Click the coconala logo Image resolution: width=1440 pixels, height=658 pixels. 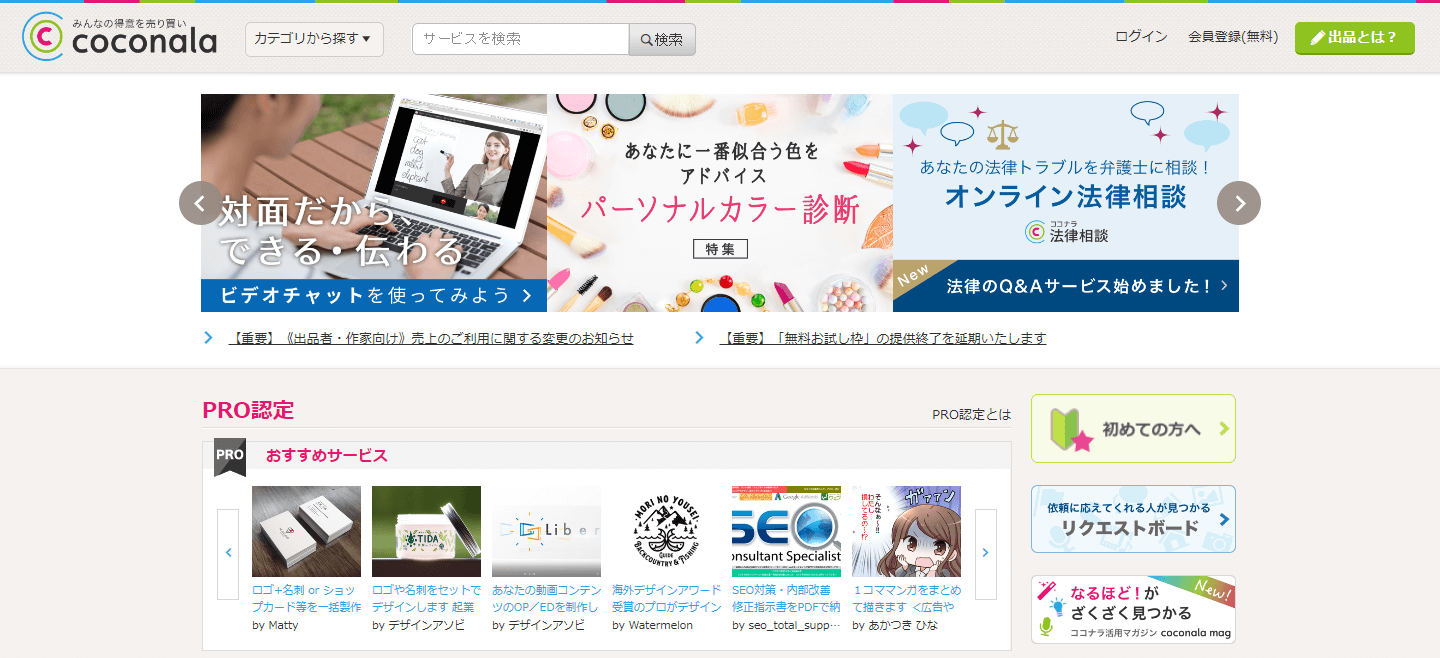[120, 36]
